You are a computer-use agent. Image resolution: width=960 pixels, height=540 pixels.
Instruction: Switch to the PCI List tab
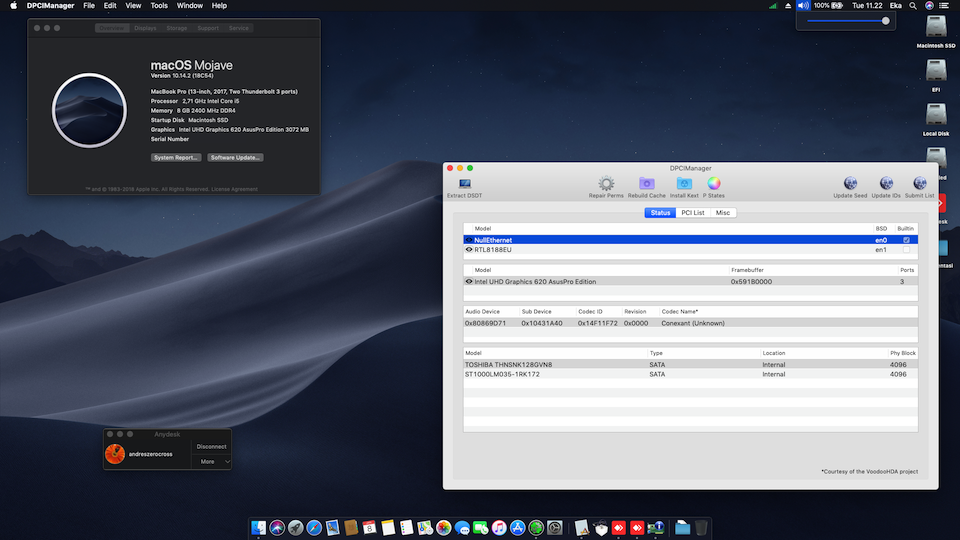click(x=692, y=213)
